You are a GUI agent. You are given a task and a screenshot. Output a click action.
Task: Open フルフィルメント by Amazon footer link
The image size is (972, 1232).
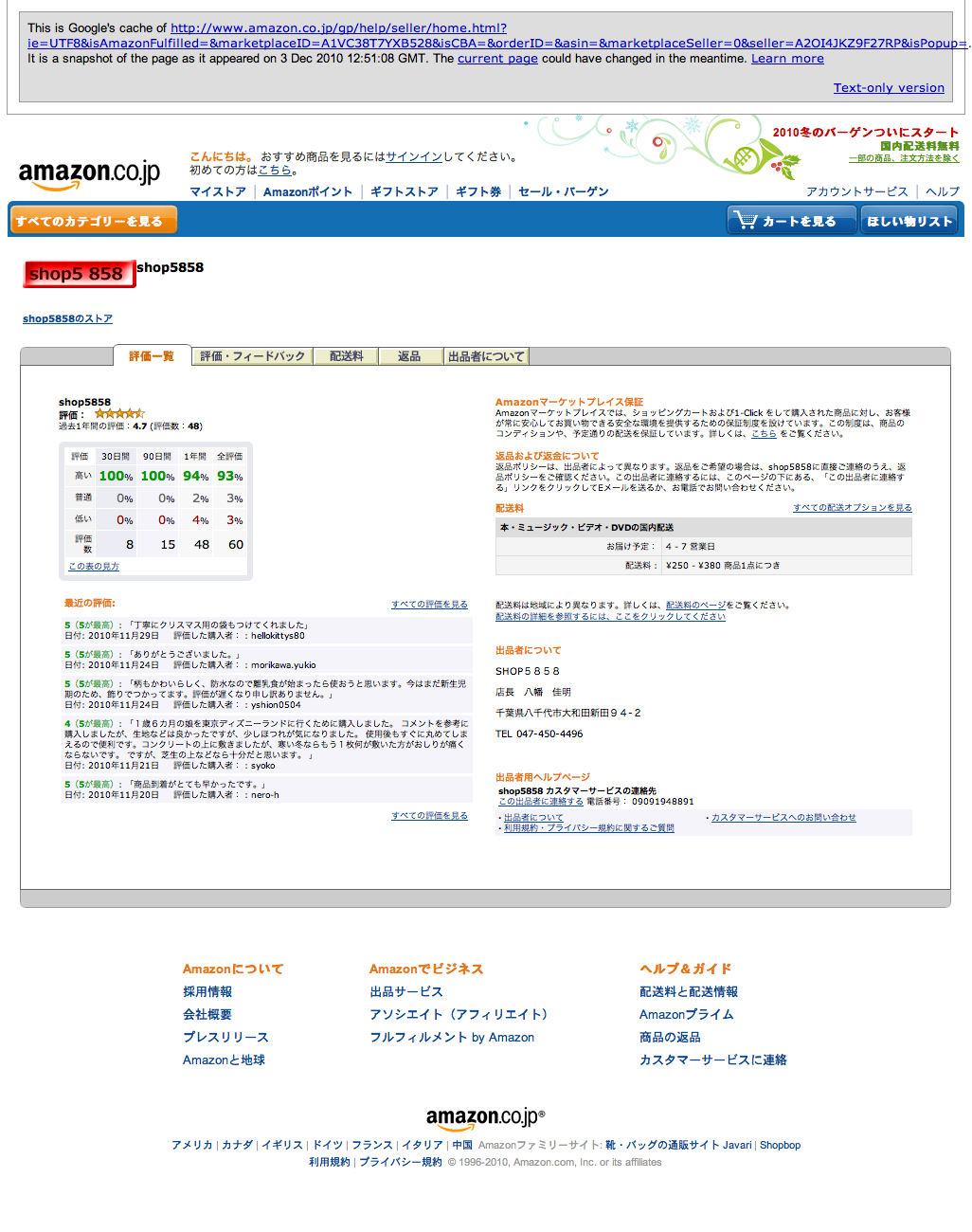point(452,1037)
